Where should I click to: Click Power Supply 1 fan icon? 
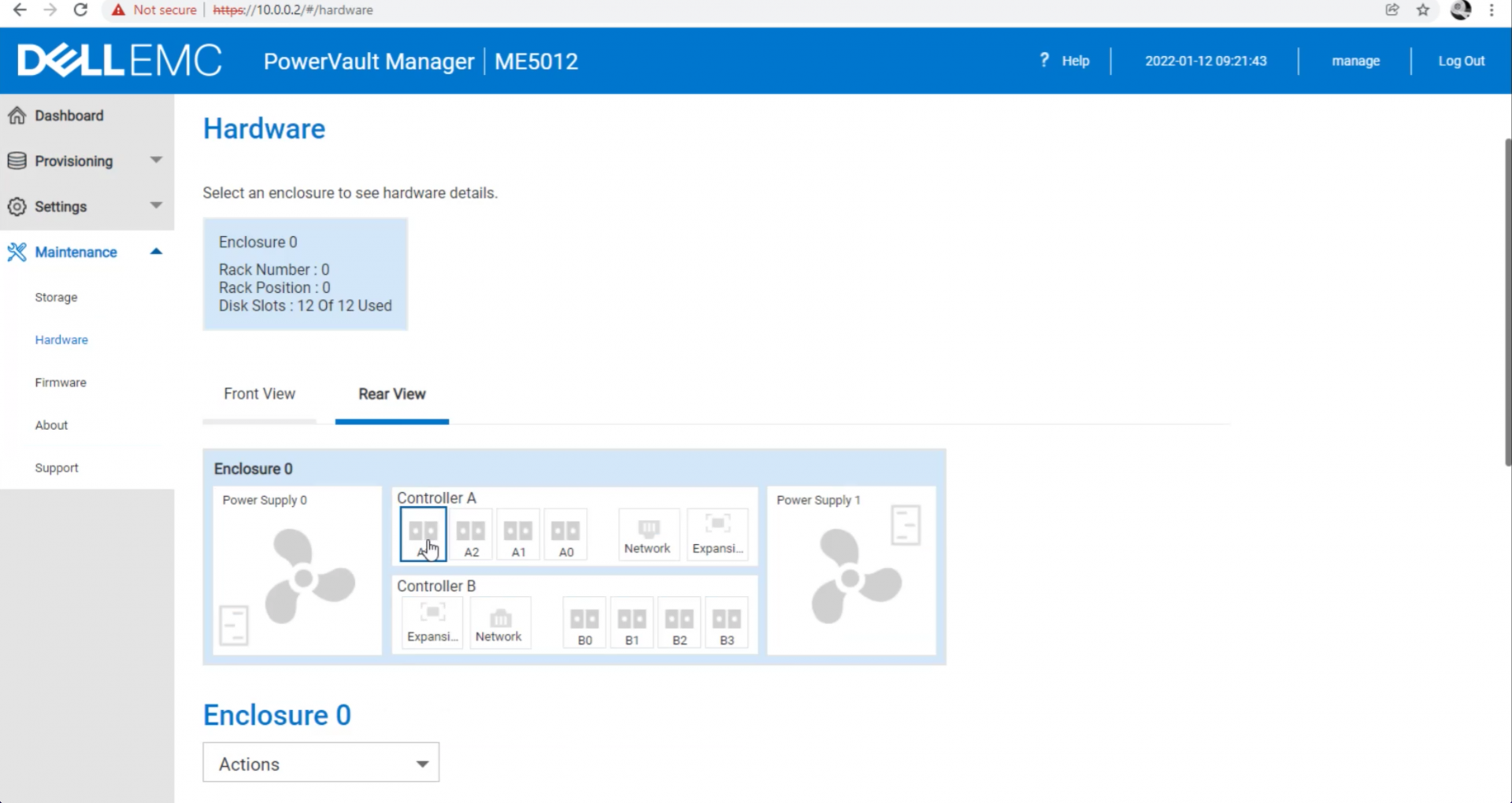[854, 576]
